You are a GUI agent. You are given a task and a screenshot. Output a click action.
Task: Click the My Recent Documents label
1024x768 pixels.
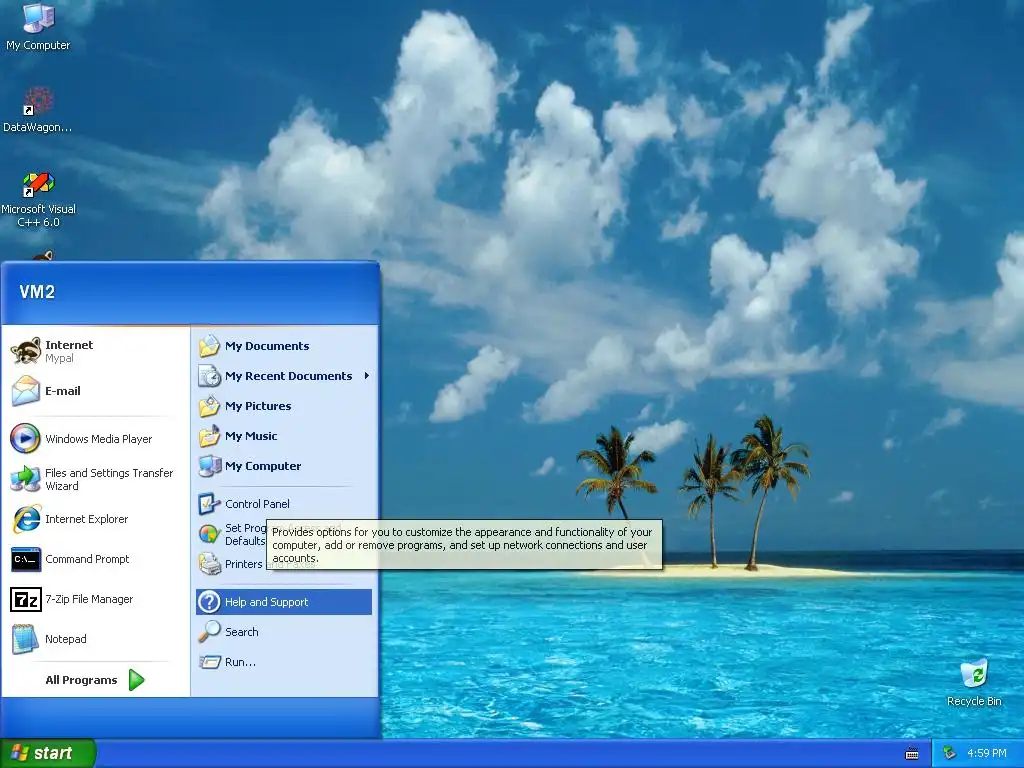click(x=289, y=376)
